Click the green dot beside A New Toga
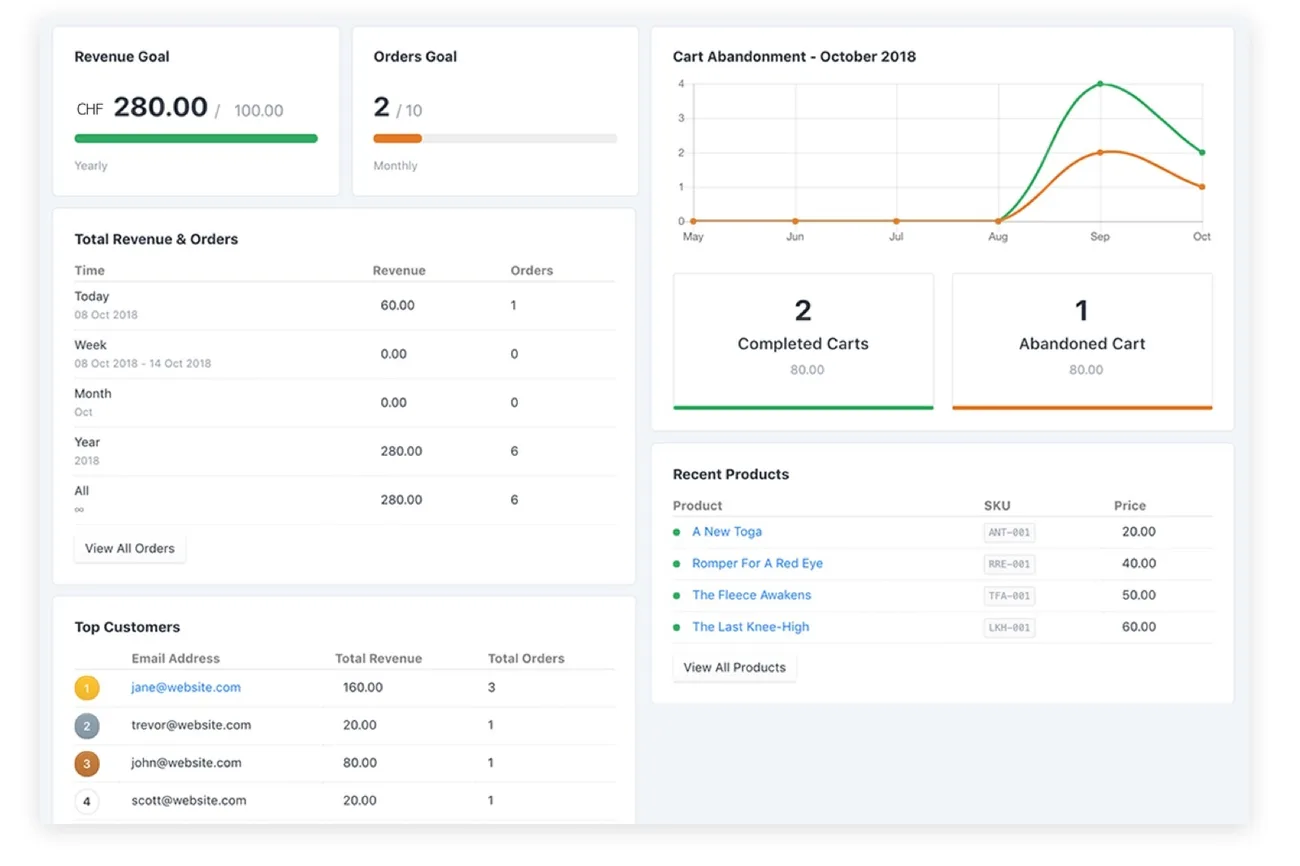This screenshot has width=1300, height=866. 677,532
